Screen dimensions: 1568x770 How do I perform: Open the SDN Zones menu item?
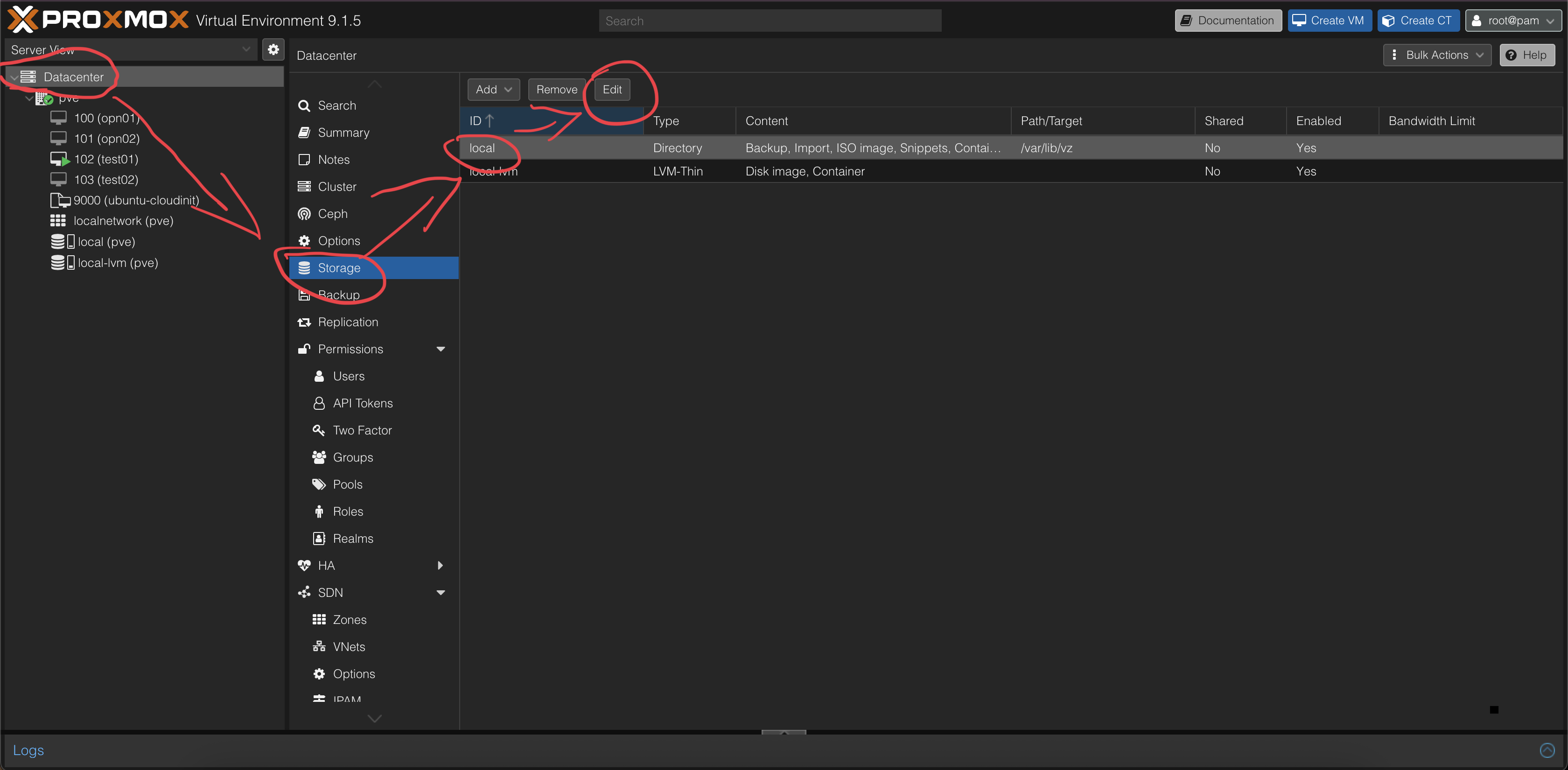(x=374, y=620)
